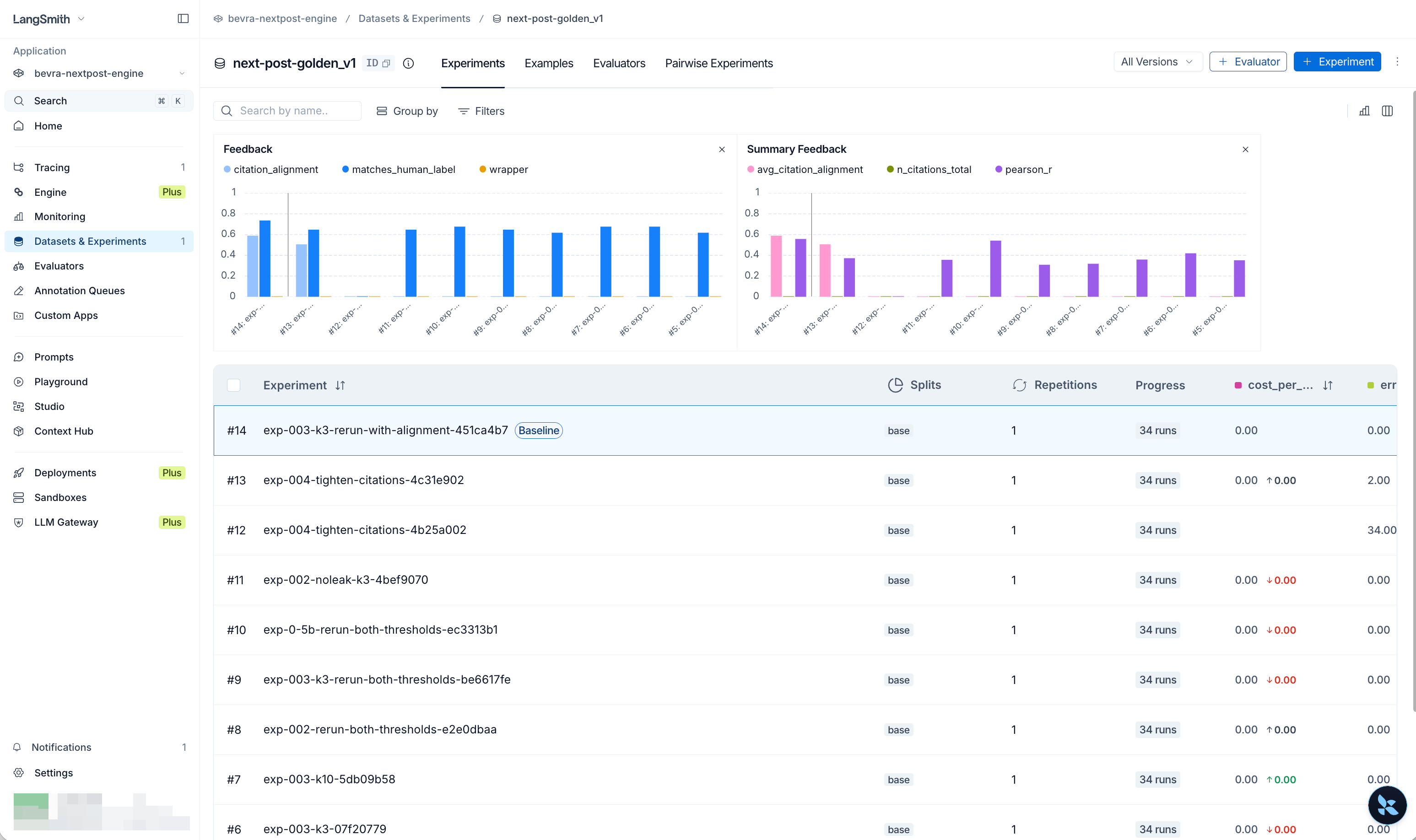Viewport: 1416px width, 840px height.
Task: Tick the select-all experiments checkbox
Action: coord(233,386)
